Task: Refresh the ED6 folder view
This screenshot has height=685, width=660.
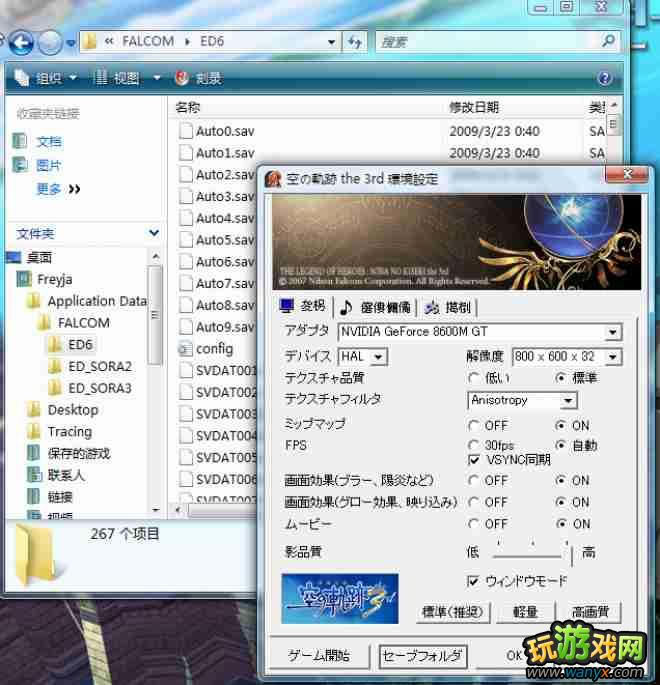Action: click(354, 42)
